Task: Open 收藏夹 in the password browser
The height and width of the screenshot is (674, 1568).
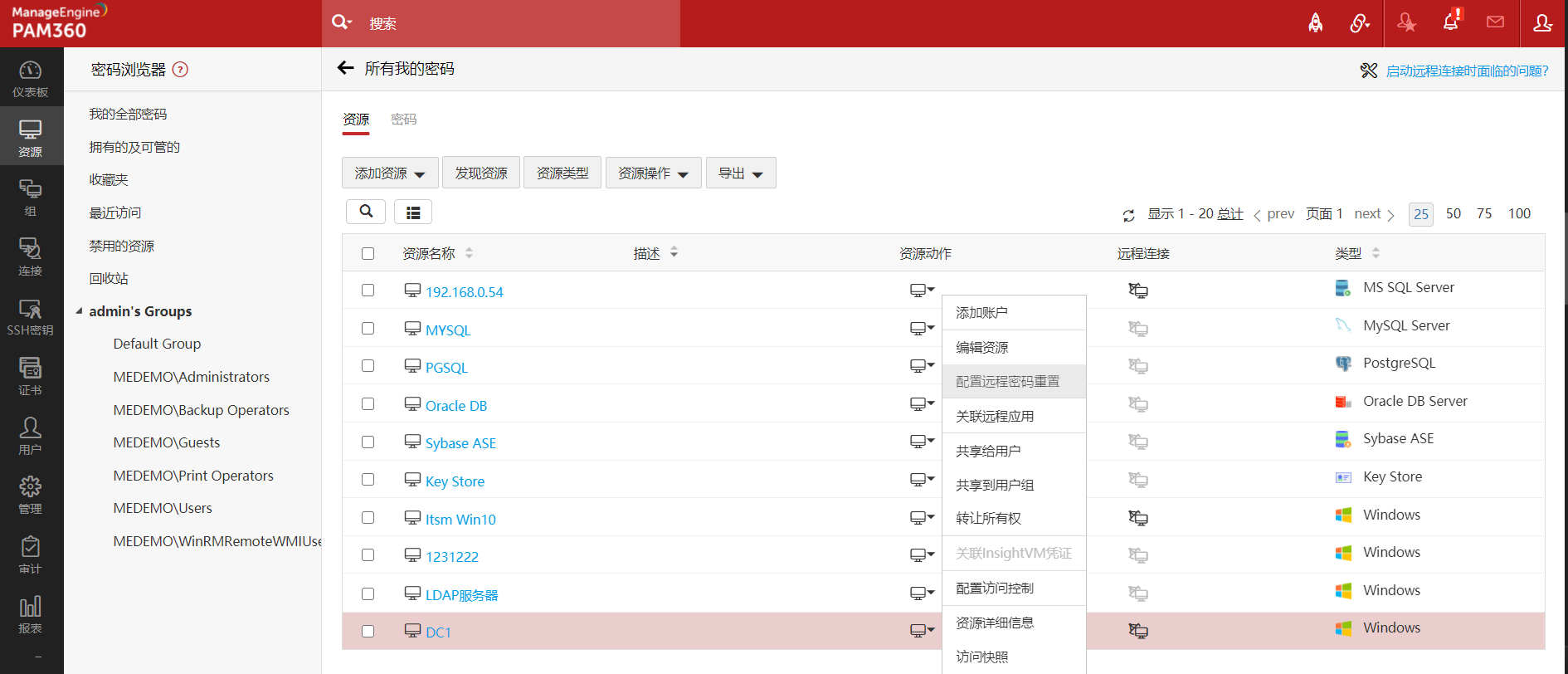Action: click(109, 180)
